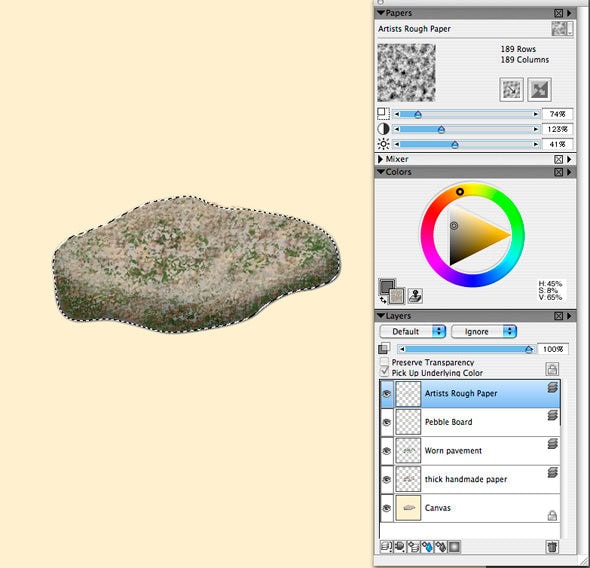Click the clone color stamp icon

coord(415,296)
